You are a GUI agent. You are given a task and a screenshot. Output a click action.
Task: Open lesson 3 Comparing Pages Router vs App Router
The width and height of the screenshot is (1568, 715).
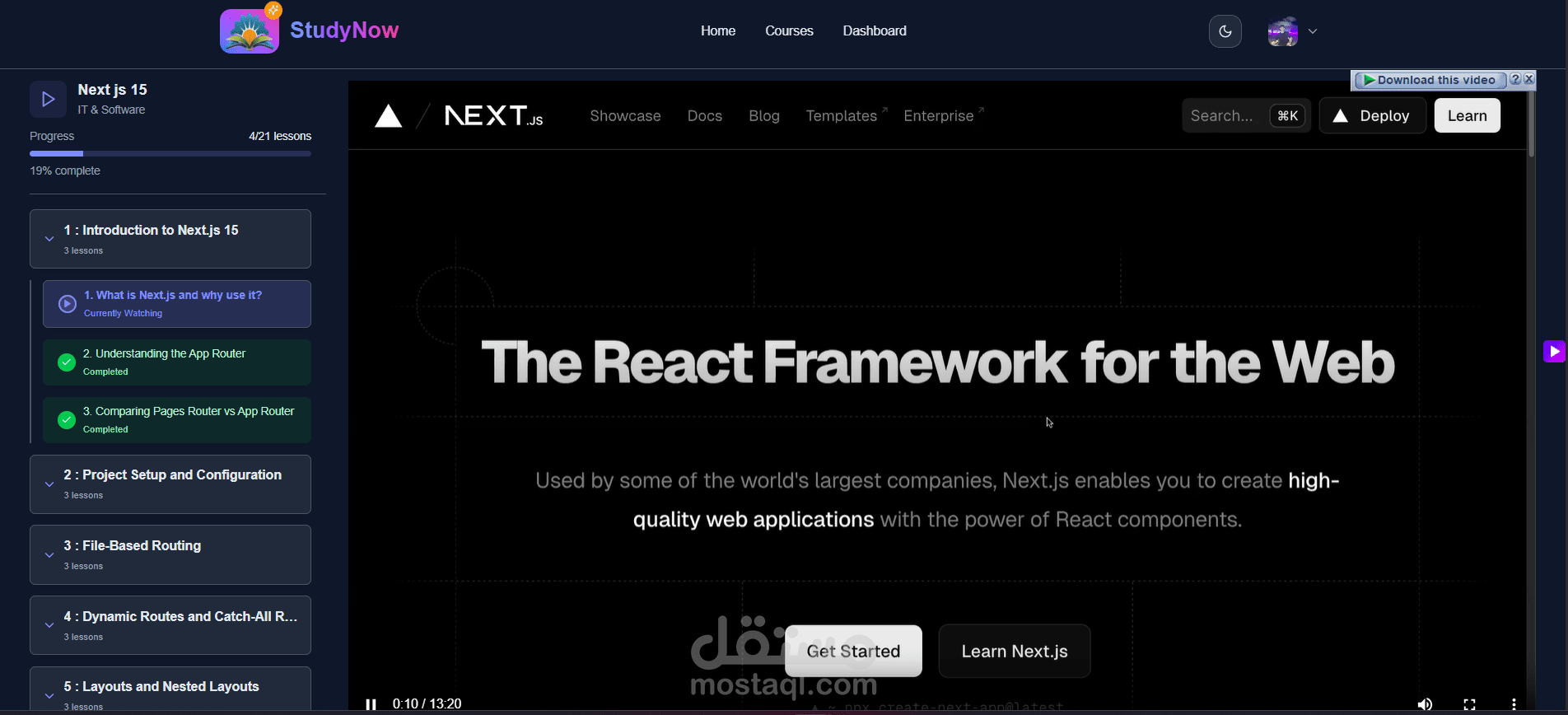point(177,420)
